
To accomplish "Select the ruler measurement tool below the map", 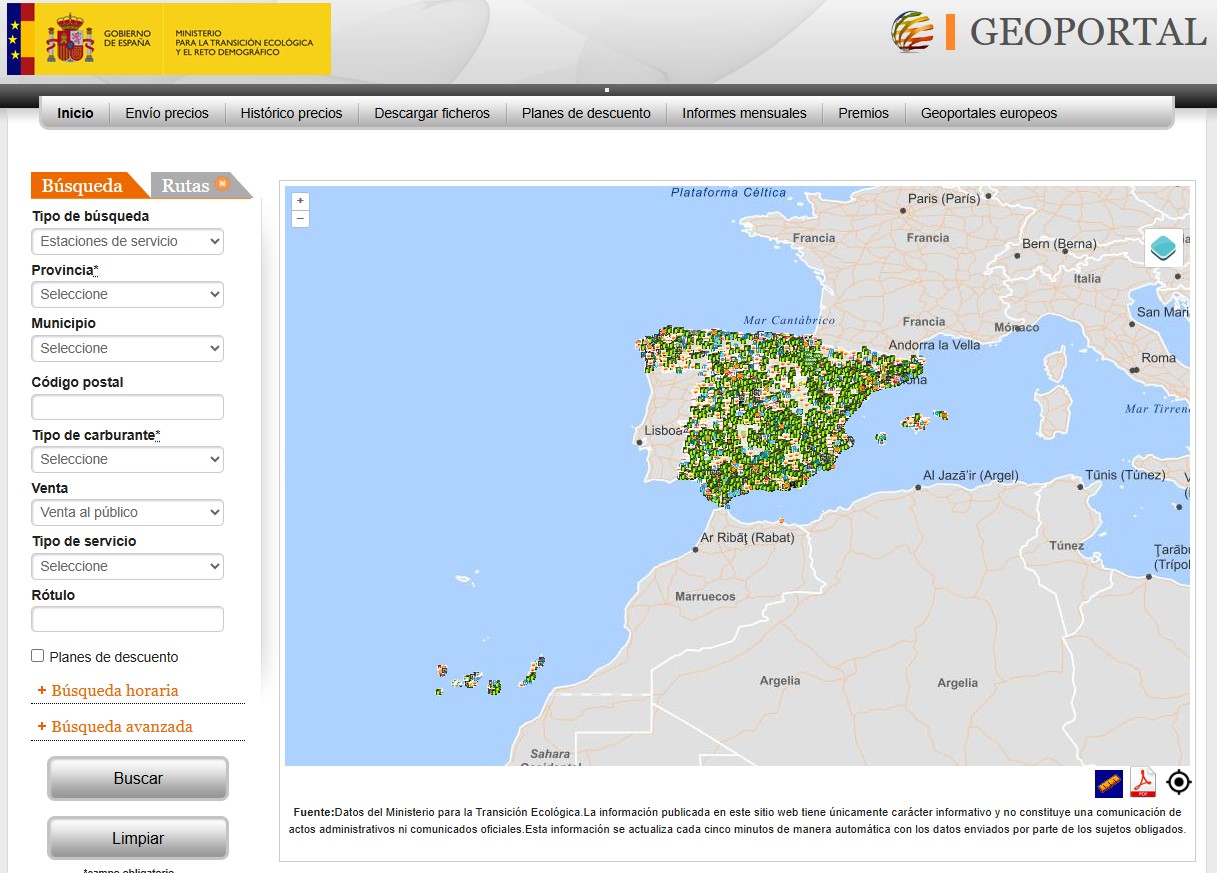I will coord(1108,784).
